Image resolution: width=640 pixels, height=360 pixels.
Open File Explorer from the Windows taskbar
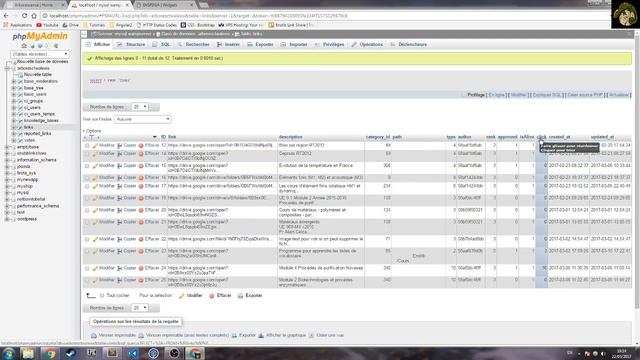tap(28, 353)
